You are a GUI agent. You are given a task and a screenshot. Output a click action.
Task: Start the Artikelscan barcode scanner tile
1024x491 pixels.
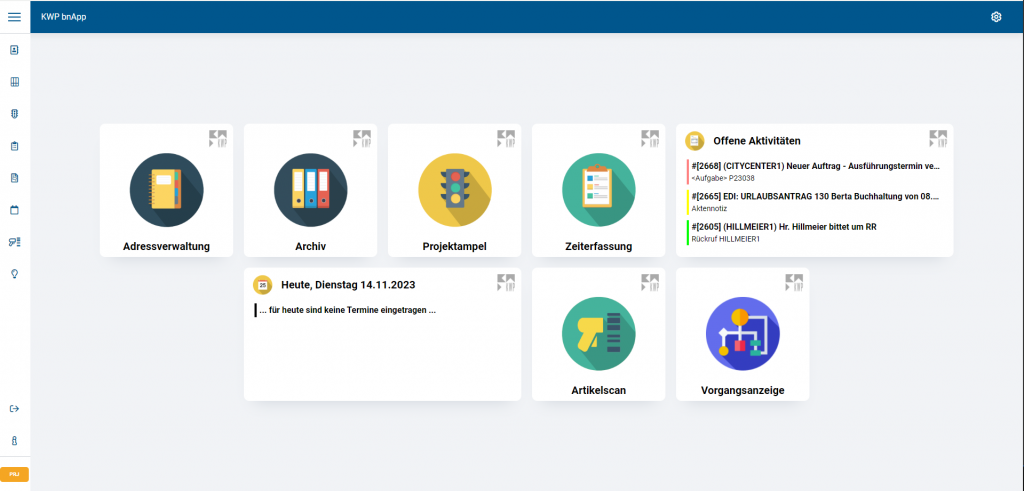point(598,334)
